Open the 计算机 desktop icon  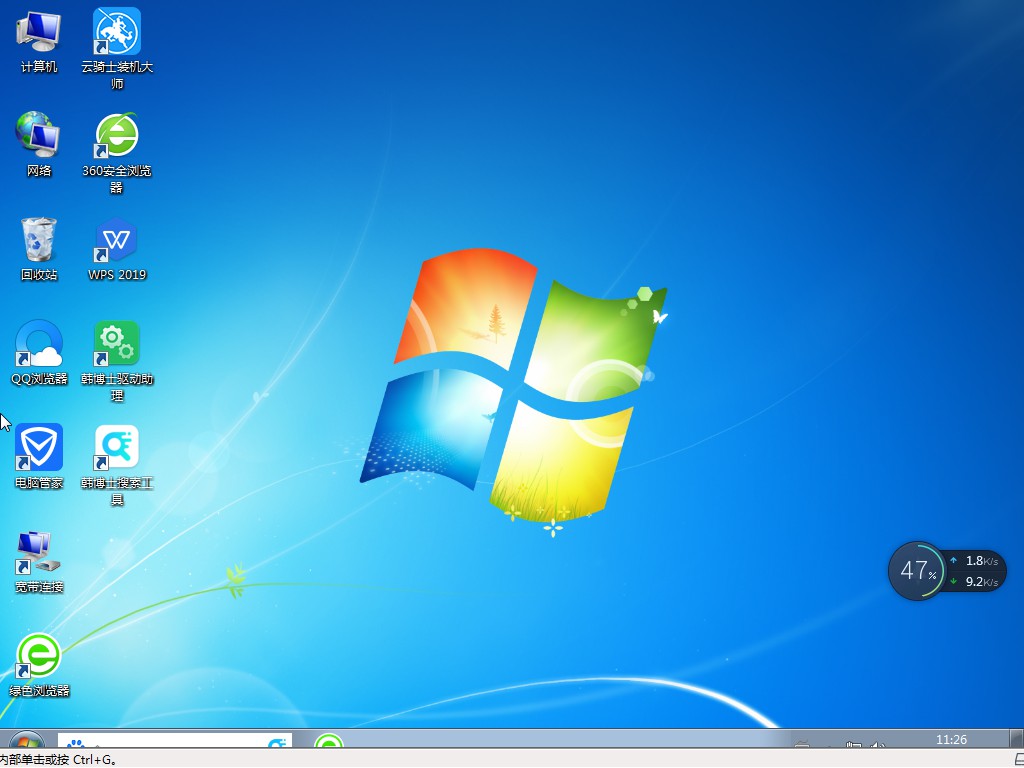39,40
